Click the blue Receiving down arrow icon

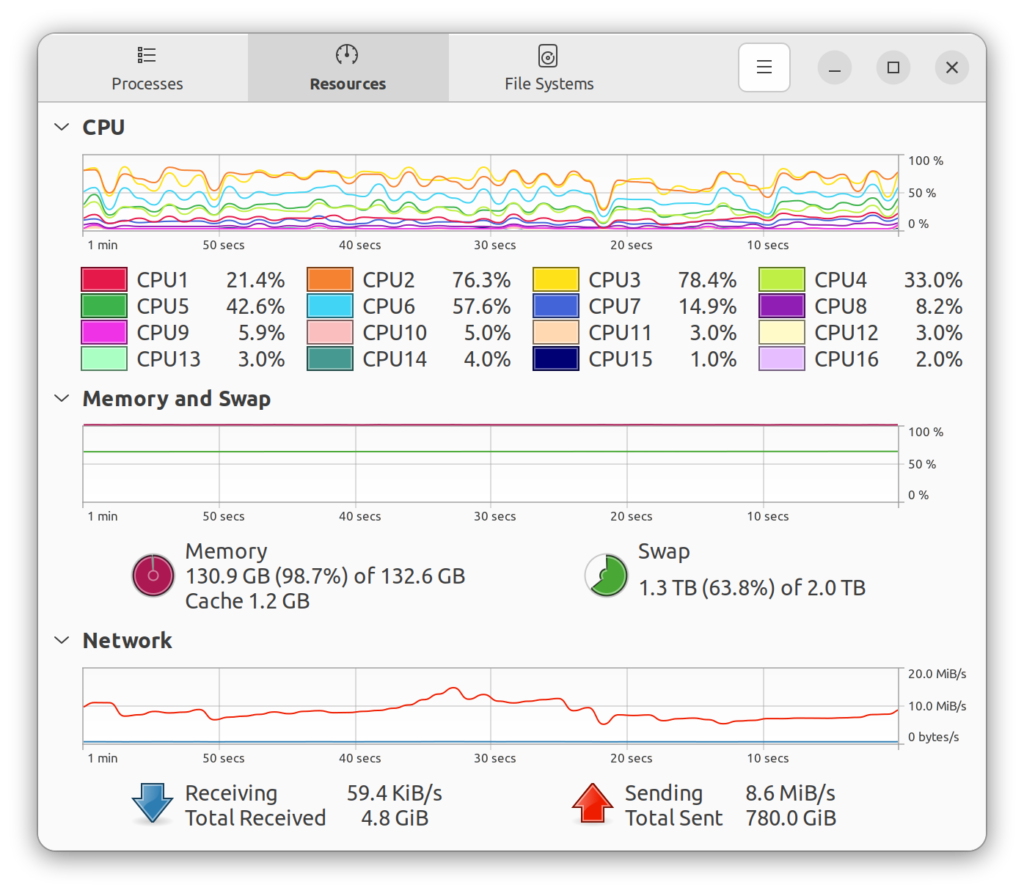point(153,804)
